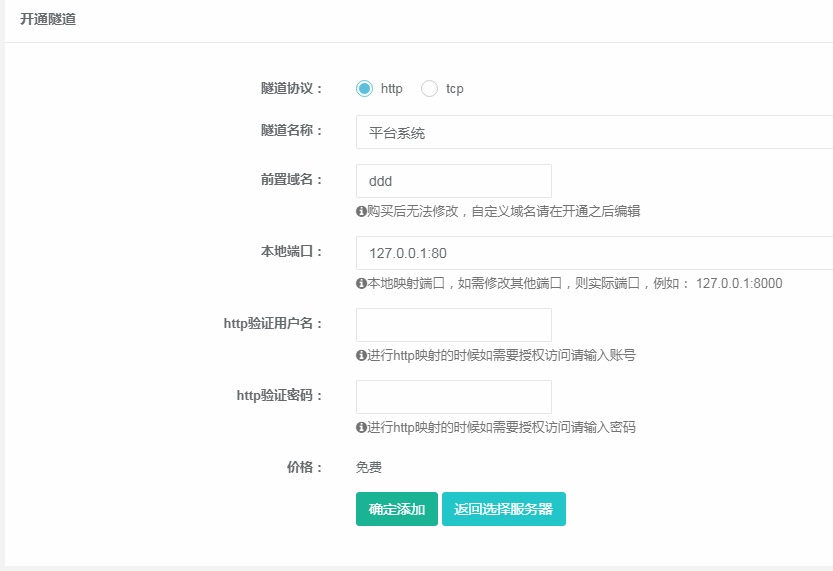
Task: Click the 本地端口 label
Action: 292,251
